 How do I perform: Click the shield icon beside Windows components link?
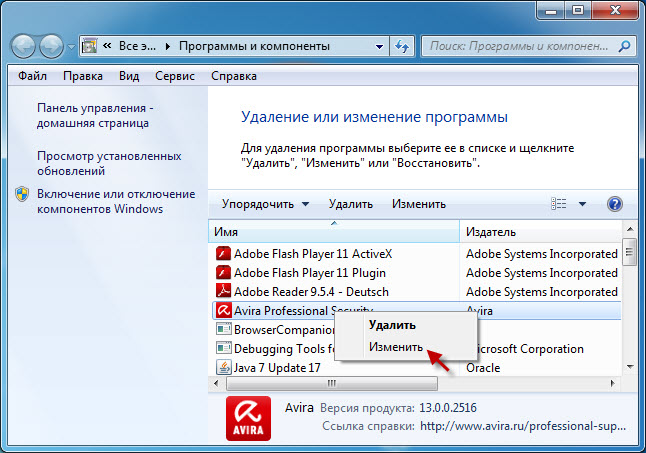pyautogui.click(x=22, y=194)
